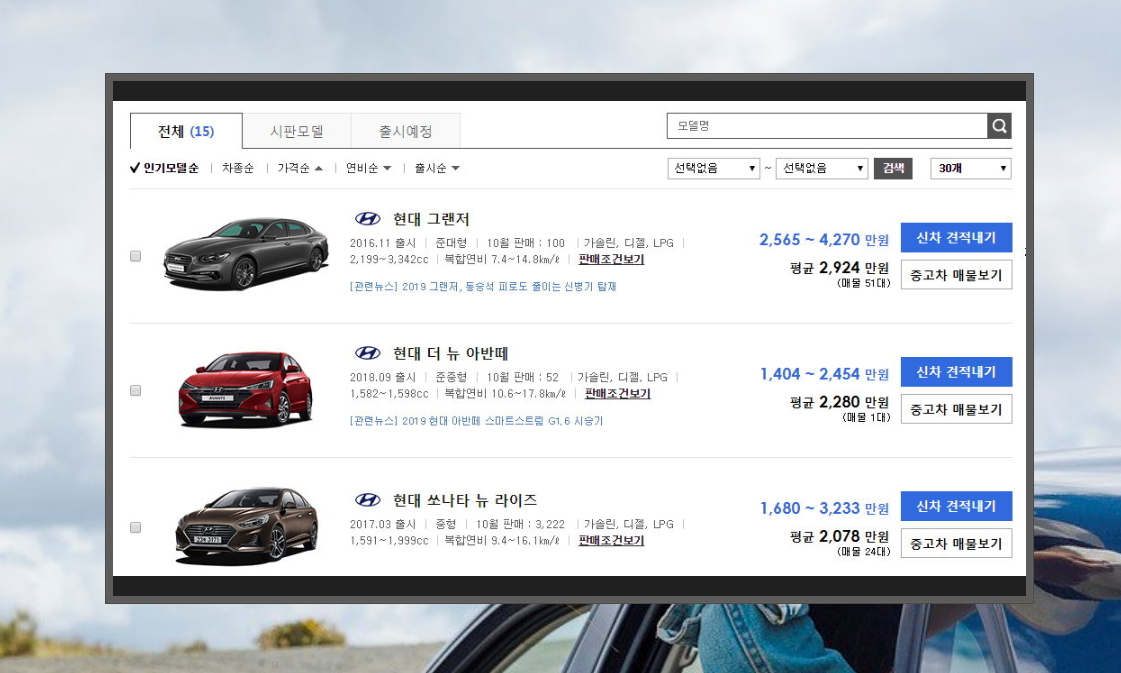Viewport: 1121px width, 673px height.
Task: Open the 30개 items-per-page dropdown
Action: (970, 168)
